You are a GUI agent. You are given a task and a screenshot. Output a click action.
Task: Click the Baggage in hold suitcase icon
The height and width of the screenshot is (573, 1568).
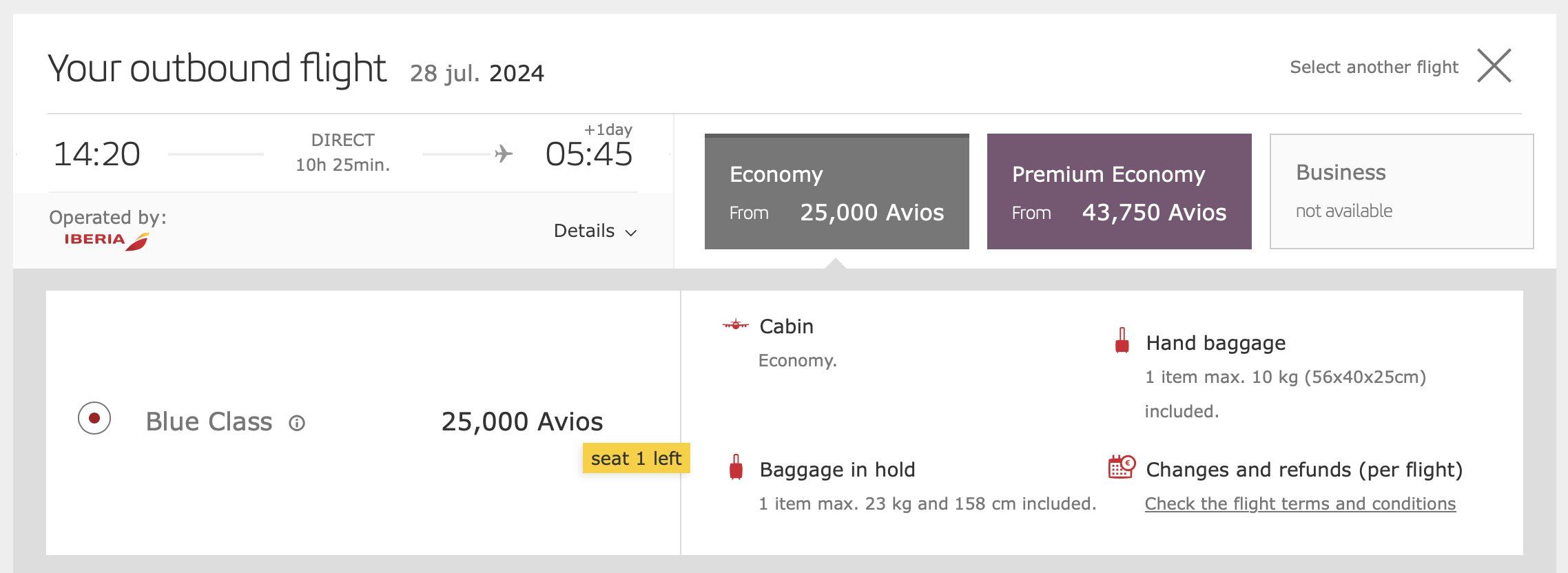click(x=736, y=468)
